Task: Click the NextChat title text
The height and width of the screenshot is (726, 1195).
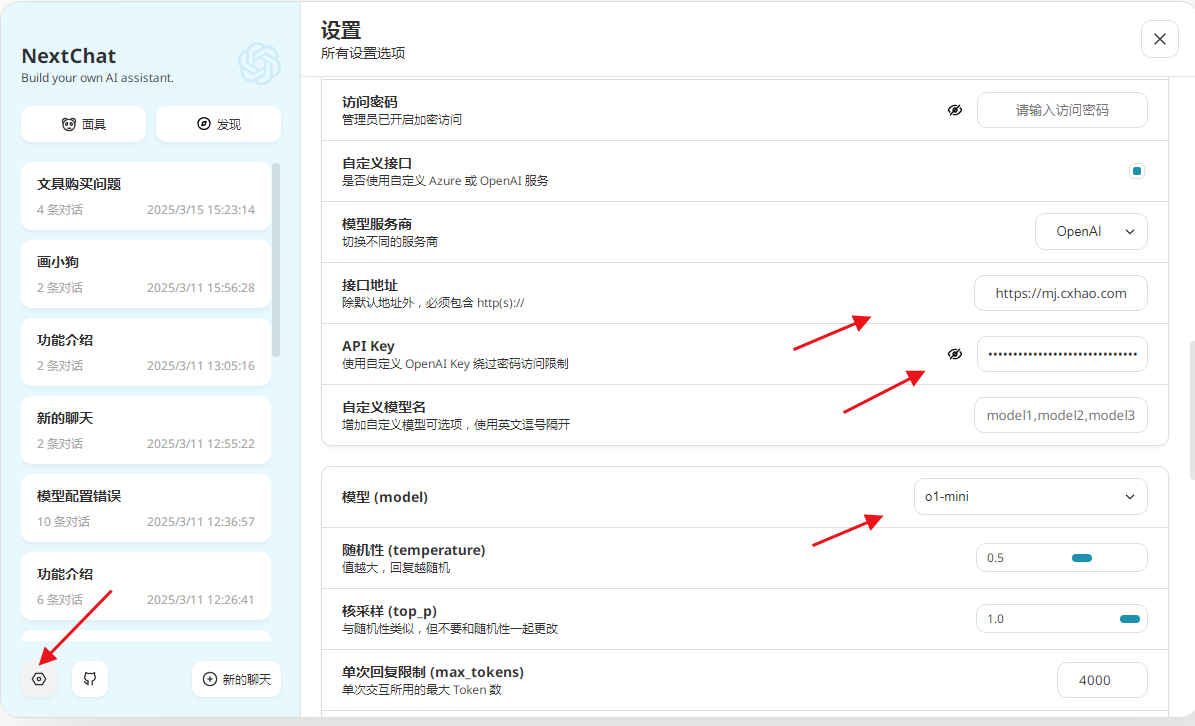Action: [69, 56]
